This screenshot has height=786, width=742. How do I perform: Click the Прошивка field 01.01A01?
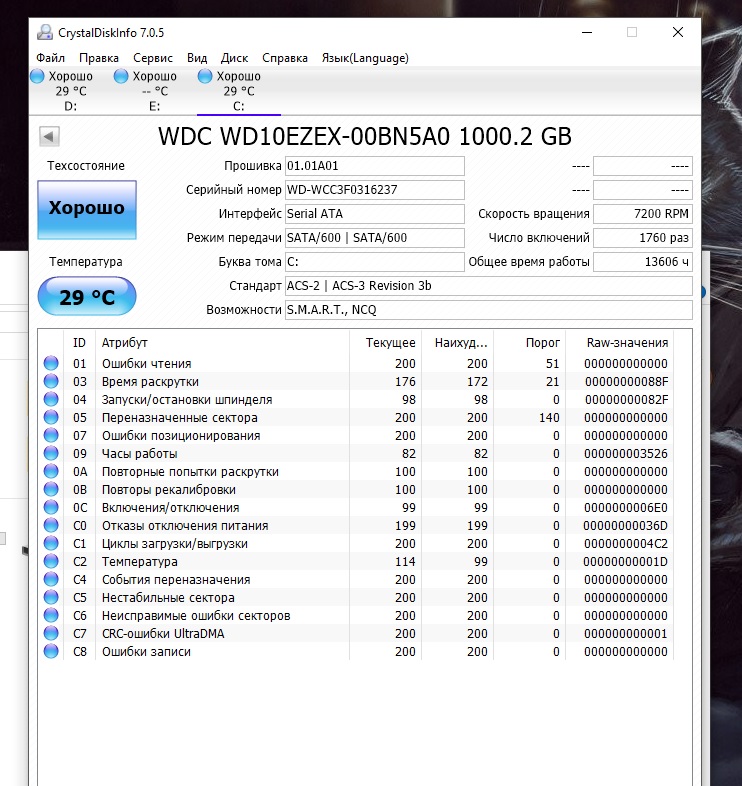[x=375, y=166]
